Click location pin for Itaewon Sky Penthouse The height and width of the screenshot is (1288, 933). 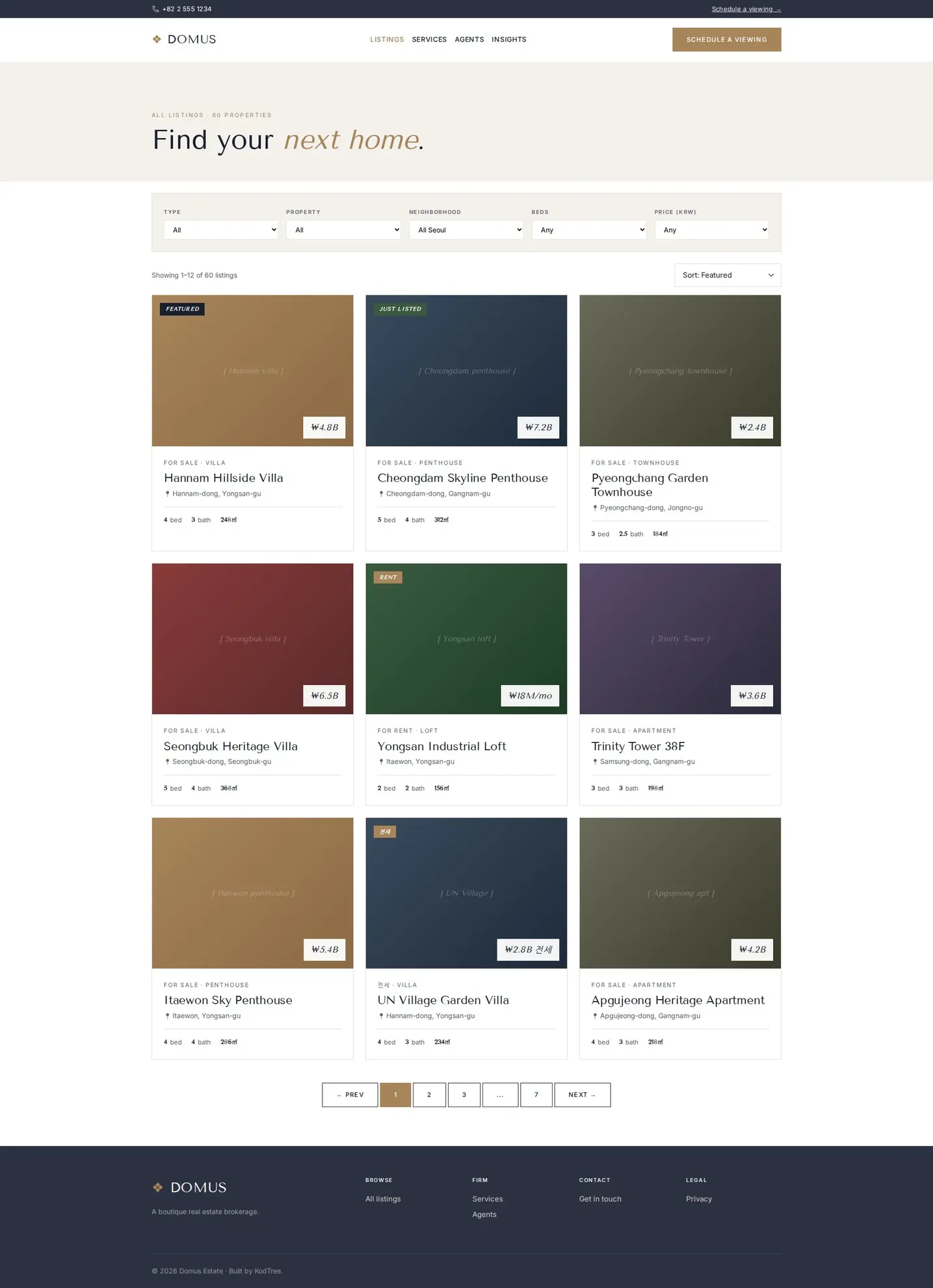[167, 1016]
